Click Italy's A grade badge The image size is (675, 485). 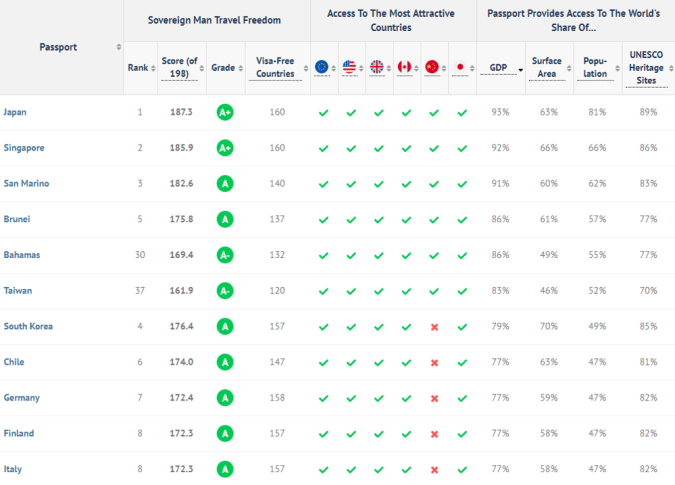click(x=225, y=470)
